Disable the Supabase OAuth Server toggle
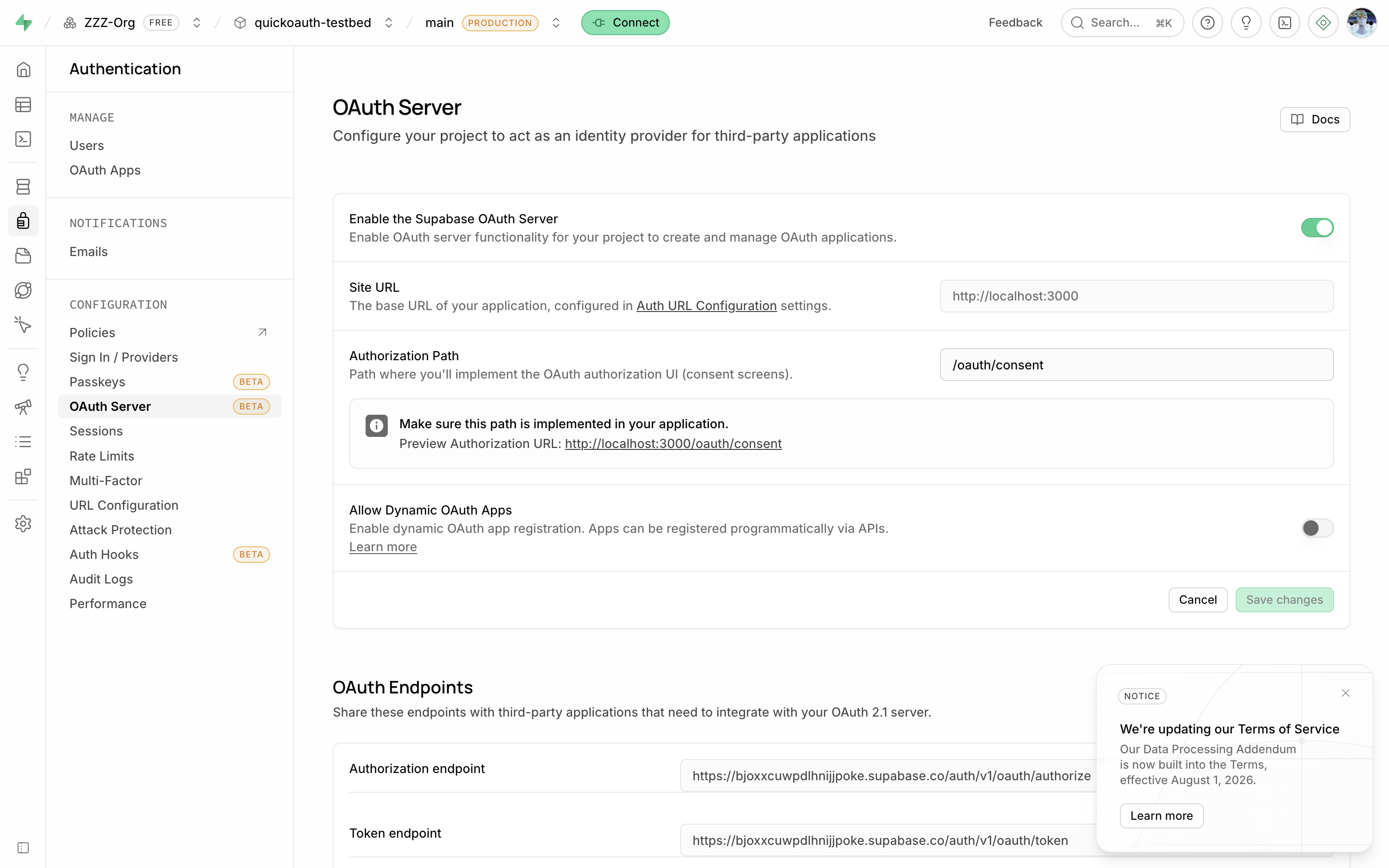The height and width of the screenshot is (868, 1389). click(x=1317, y=228)
